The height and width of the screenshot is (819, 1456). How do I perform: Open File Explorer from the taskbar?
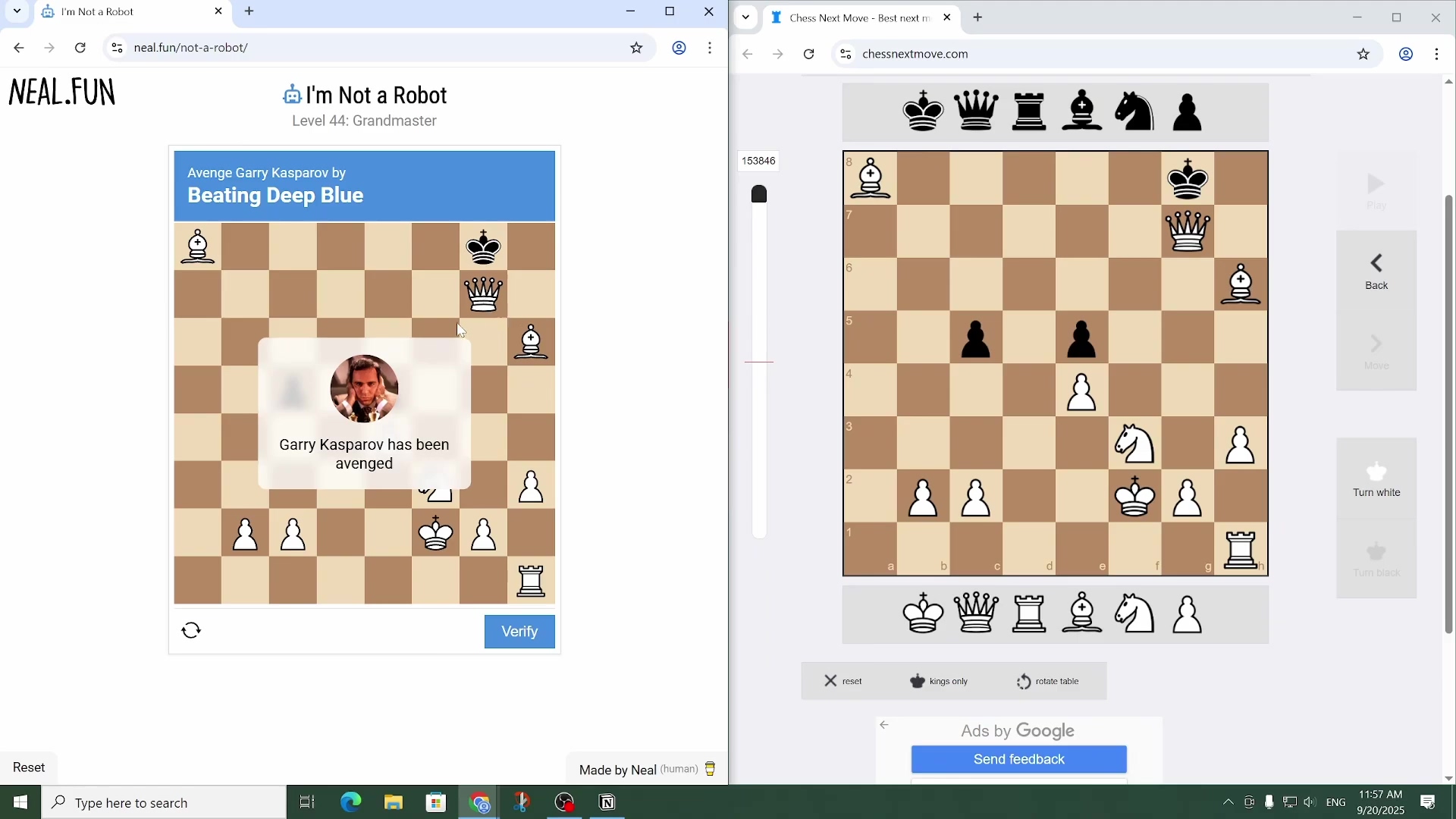[393, 802]
